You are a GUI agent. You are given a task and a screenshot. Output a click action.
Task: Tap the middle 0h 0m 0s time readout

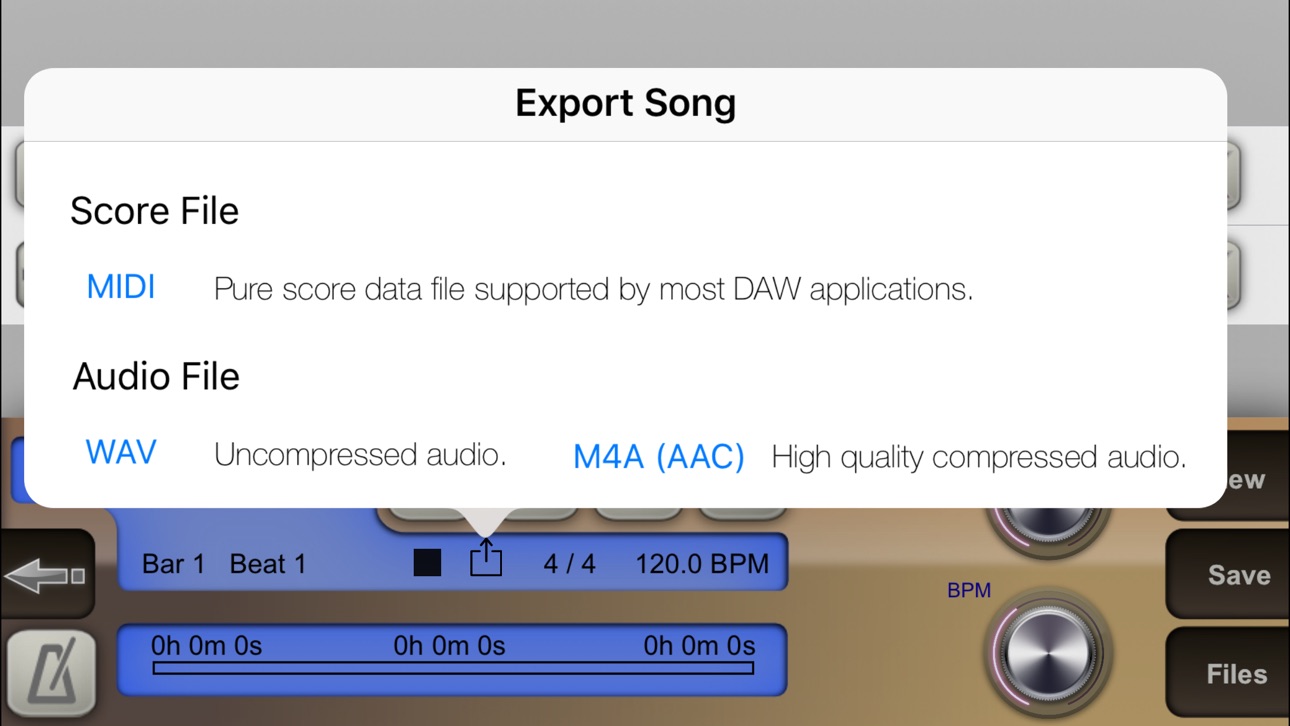(449, 646)
